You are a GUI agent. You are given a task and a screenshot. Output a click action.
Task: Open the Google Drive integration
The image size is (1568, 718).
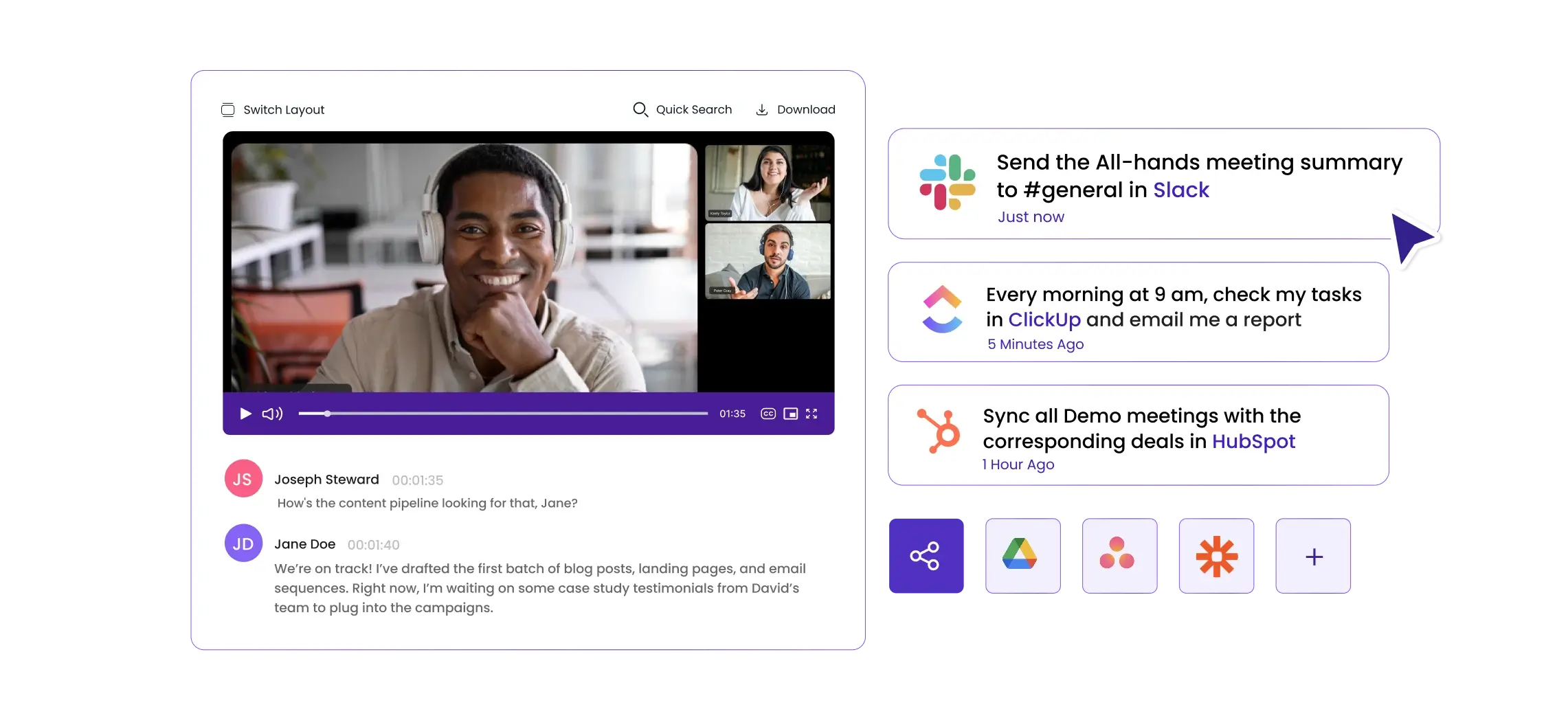click(x=1022, y=555)
